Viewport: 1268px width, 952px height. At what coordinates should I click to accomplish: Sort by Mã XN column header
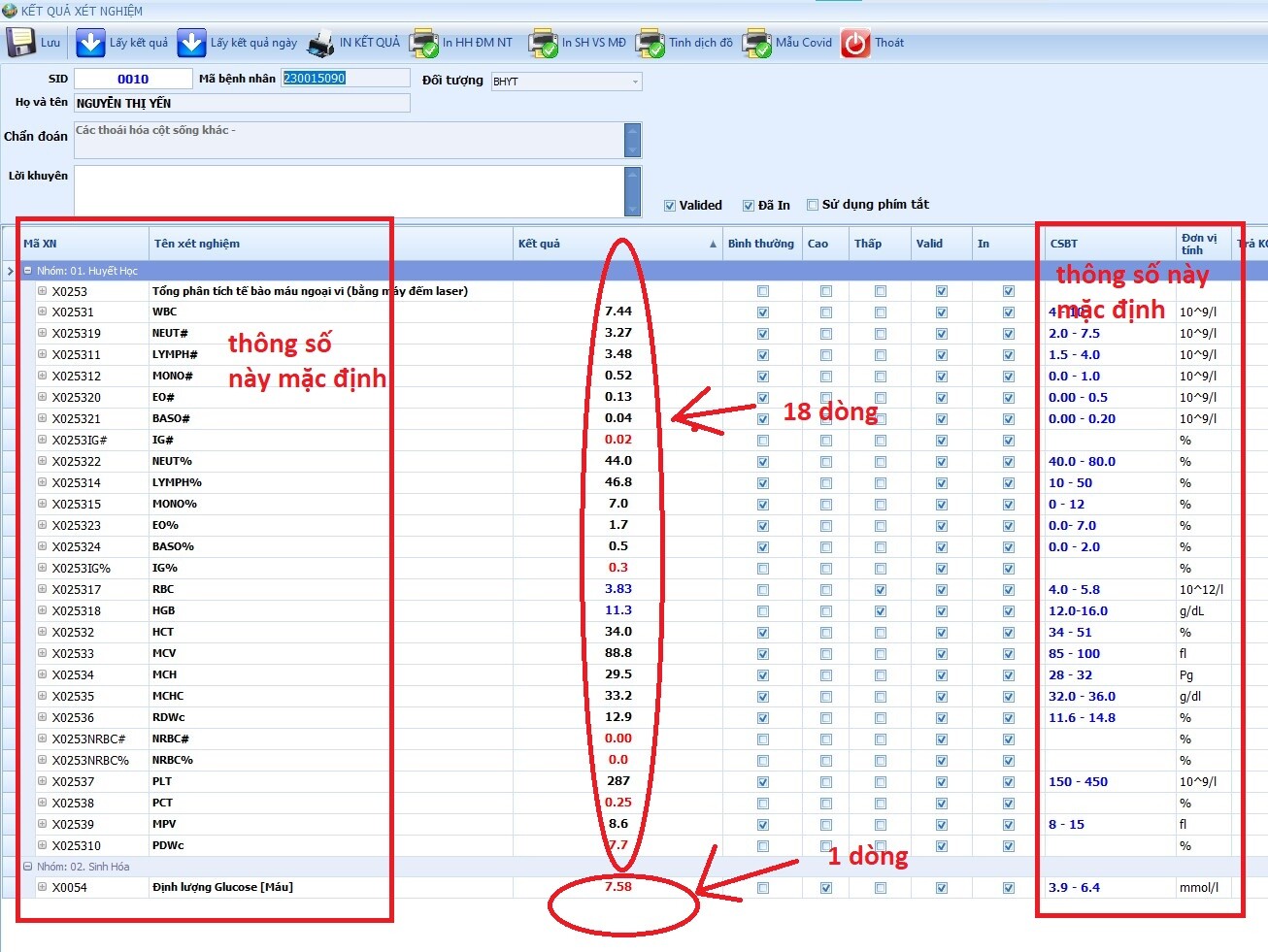83,244
